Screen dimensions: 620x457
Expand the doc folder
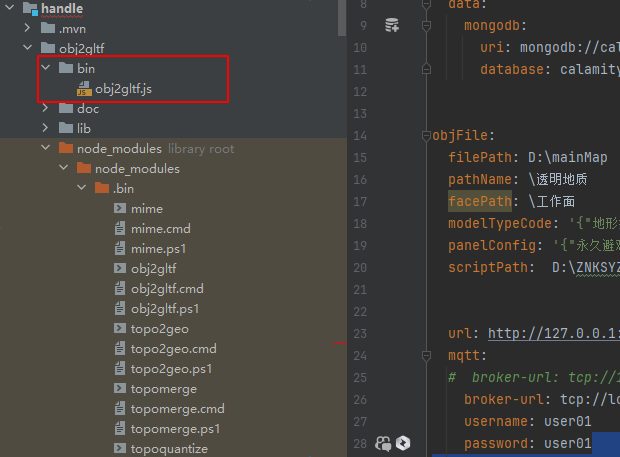pos(45,108)
